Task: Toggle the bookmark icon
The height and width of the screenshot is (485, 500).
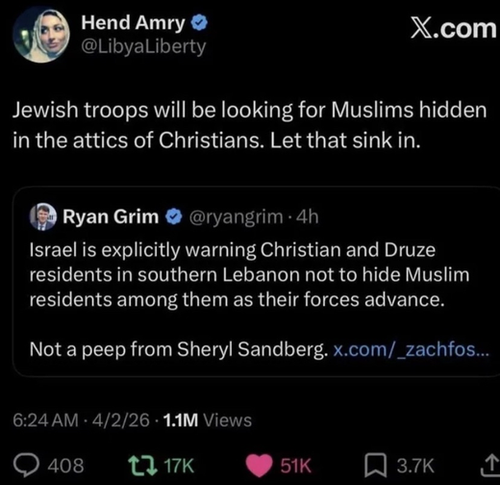Action: [x=376, y=466]
